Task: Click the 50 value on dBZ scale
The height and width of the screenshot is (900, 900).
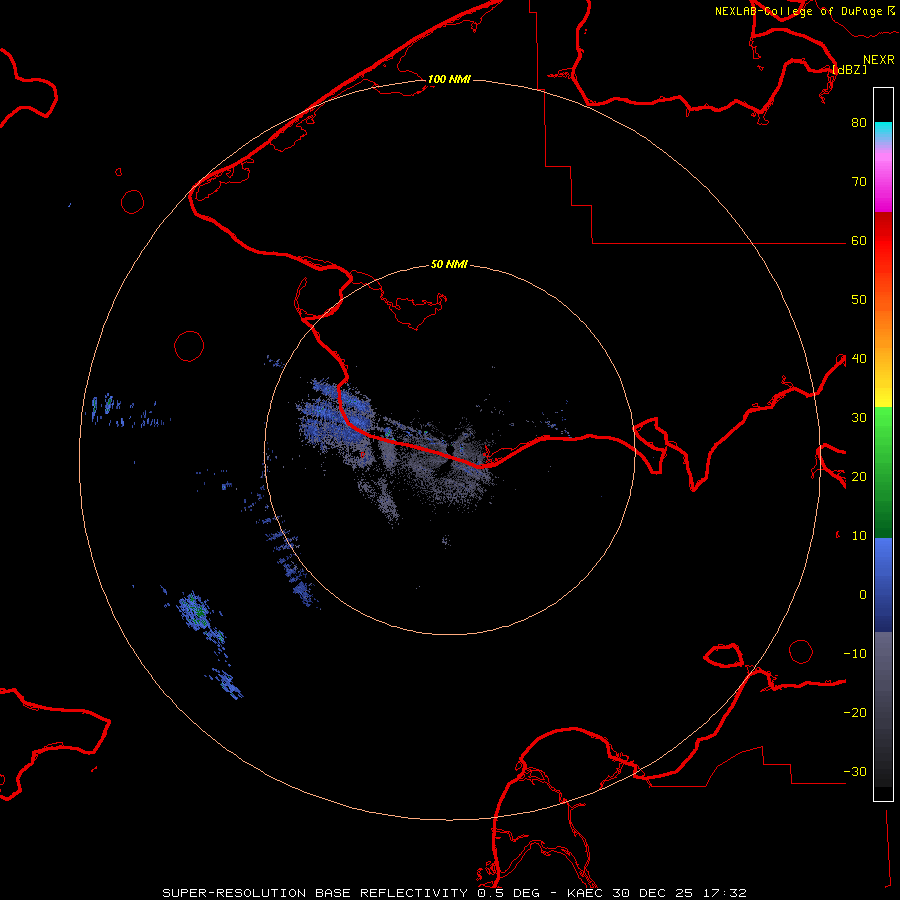Action: (x=859, y=300)
